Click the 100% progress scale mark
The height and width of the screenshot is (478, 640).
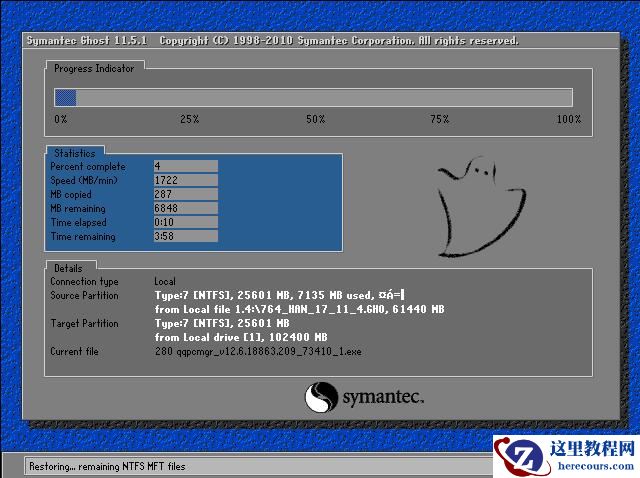tap(569, 119)
